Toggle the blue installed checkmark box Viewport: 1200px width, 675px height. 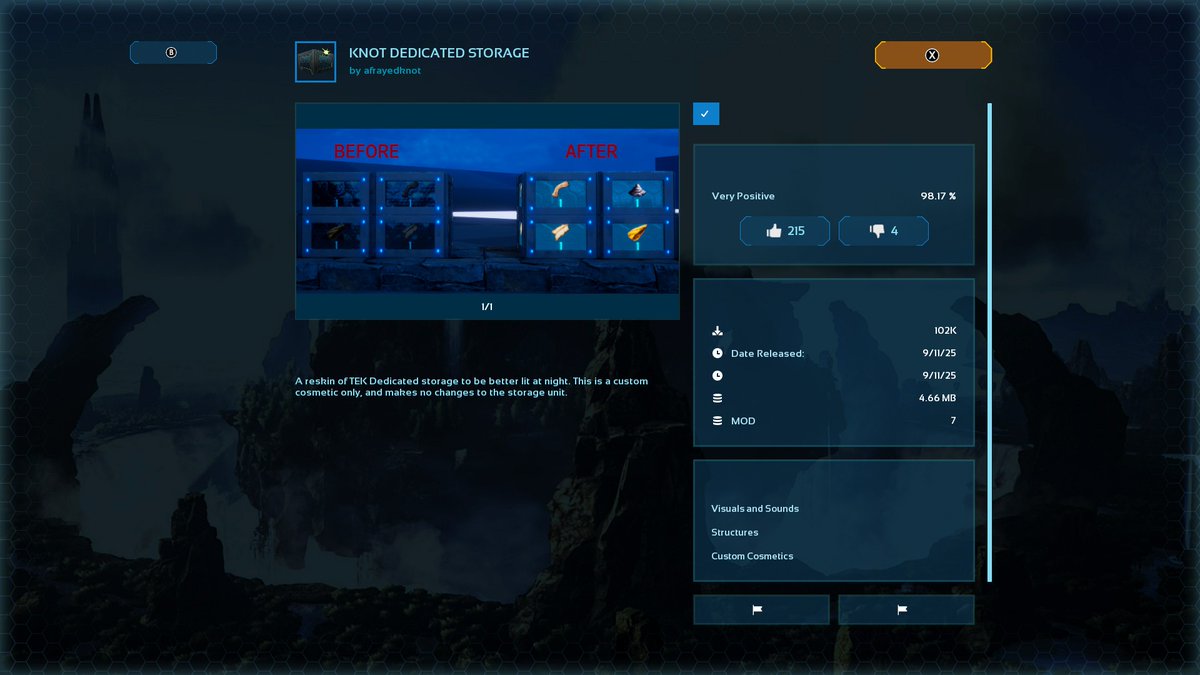click(x=706, y=114)
